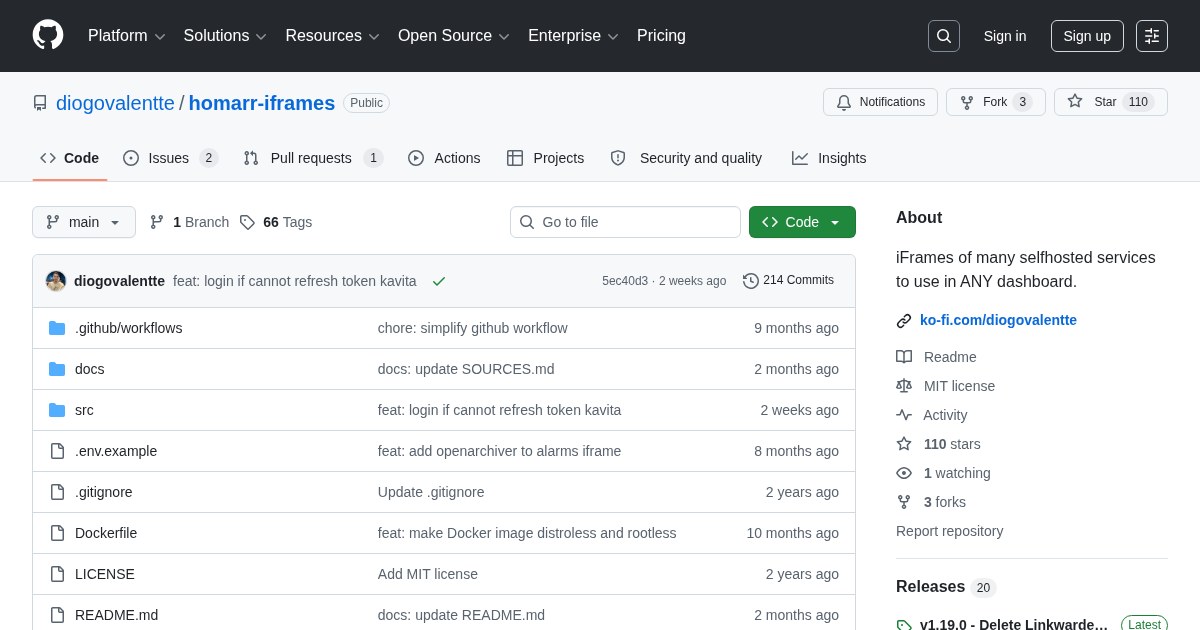
Task: Focus the Go to file search field
Action: click(x=625, y=222)
